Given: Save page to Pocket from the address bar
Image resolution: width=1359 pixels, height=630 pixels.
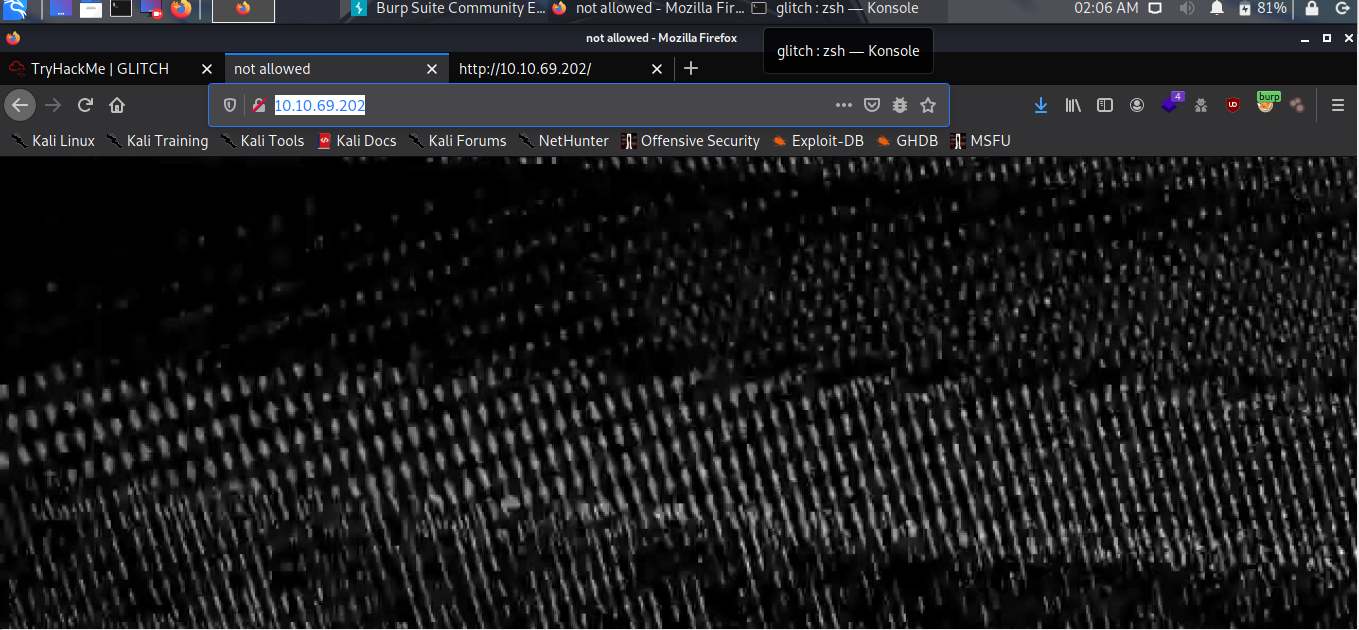Looking at the screenshot, I should [x=872, y=104].
